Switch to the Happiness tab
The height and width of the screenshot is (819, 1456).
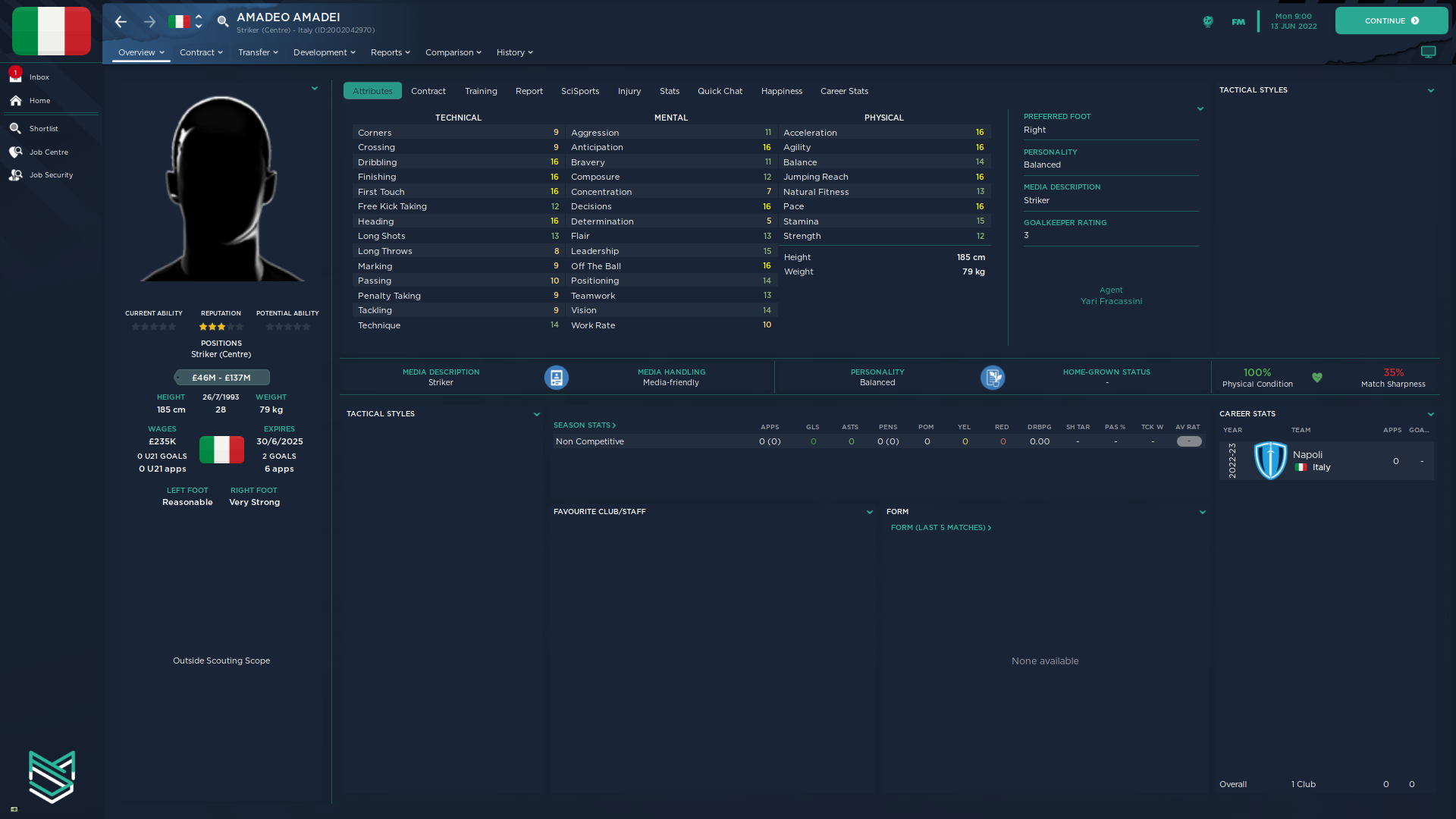point(781,91)
